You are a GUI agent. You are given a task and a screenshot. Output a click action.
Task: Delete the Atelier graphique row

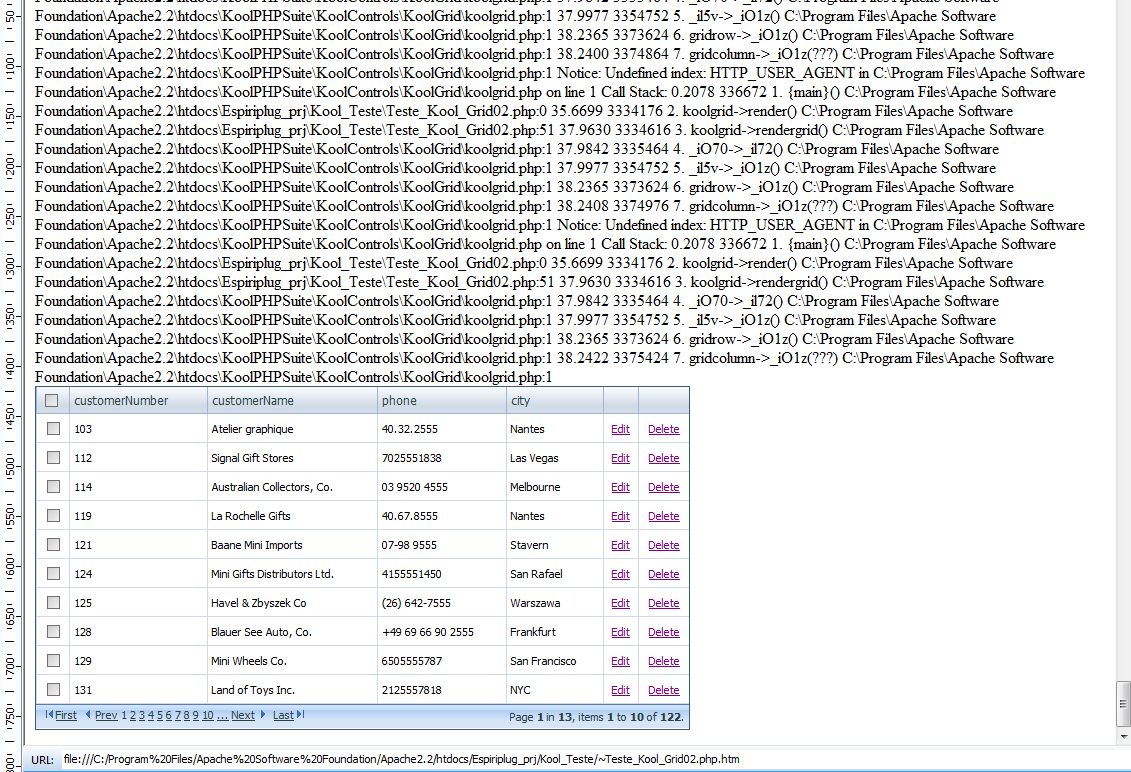[664, 429]
